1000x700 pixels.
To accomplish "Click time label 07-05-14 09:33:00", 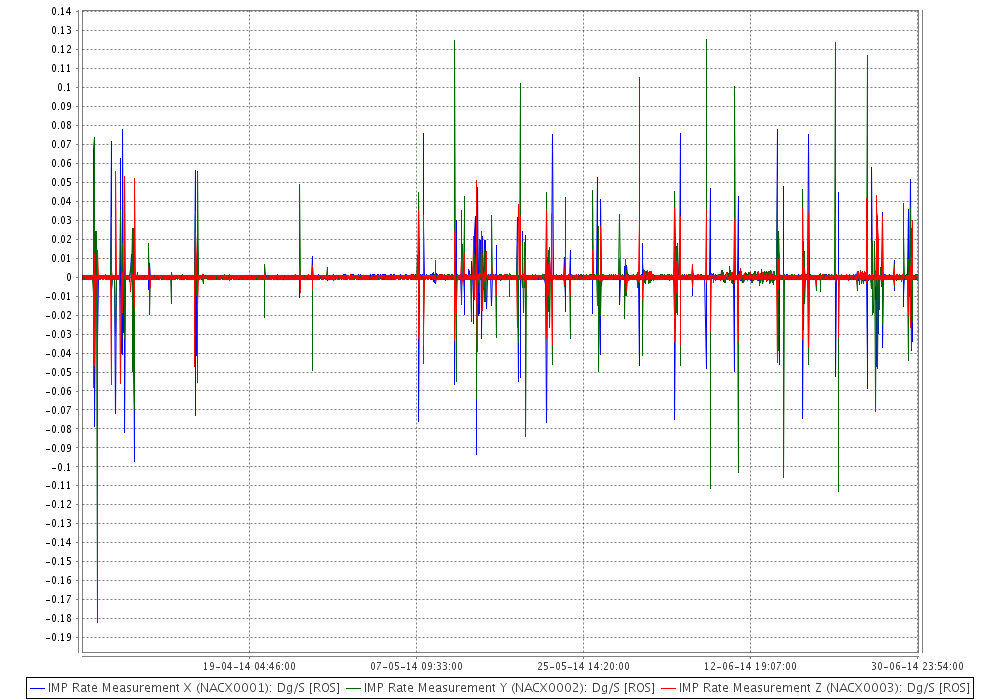I will pyautogui.click(x=416, y=666).
